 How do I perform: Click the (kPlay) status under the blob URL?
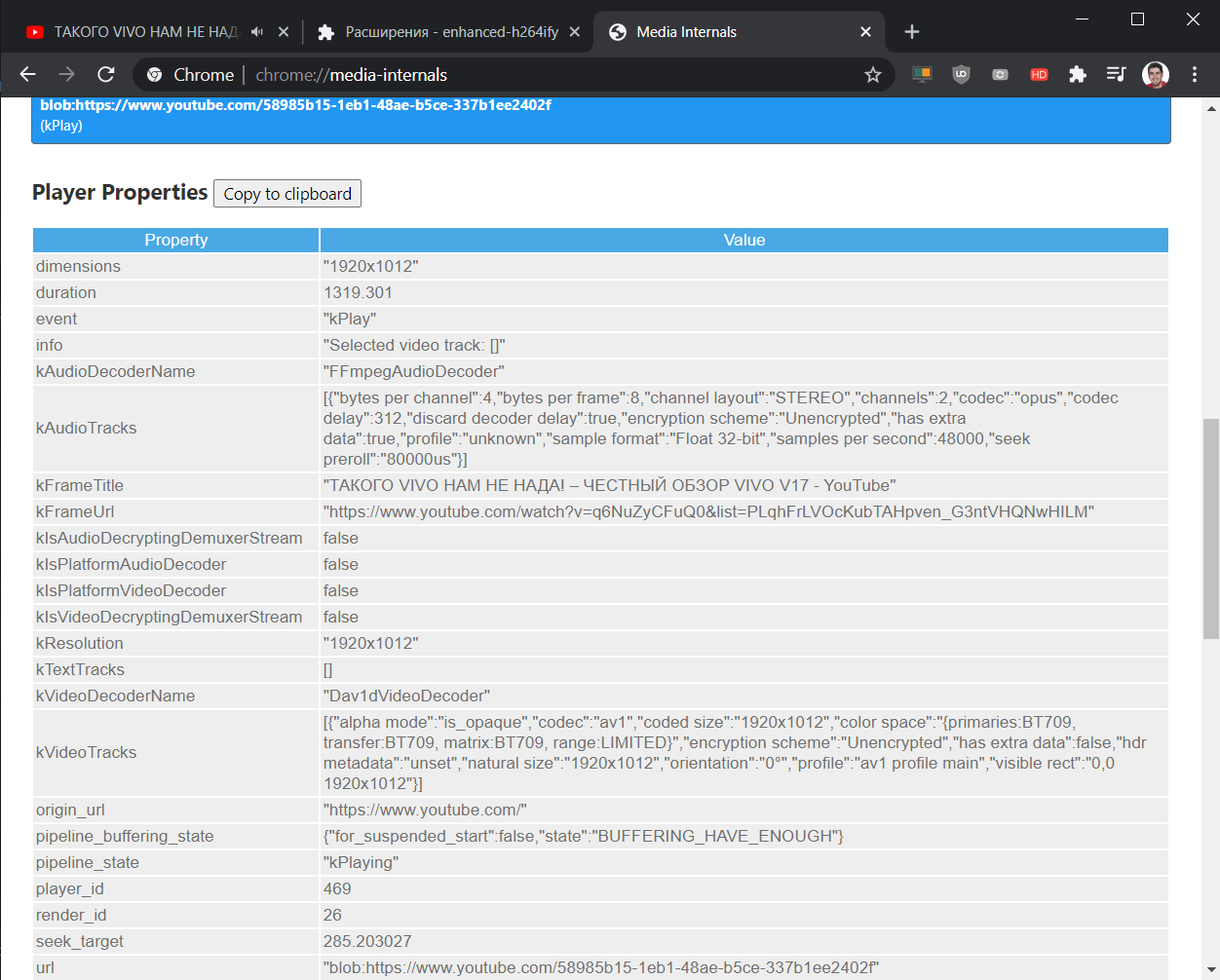(x=61, y=126)
